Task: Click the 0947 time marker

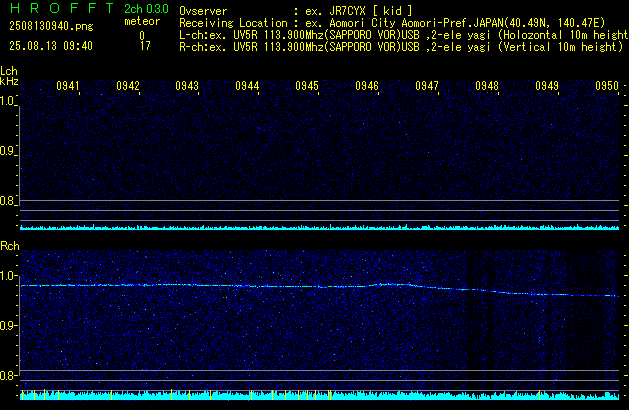Action: pyautogui.click(x=427, y=86)
